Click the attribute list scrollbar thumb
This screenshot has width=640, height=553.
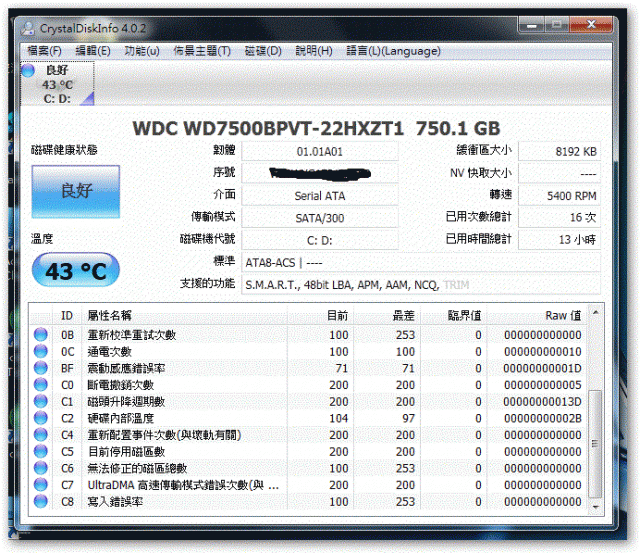595,444
